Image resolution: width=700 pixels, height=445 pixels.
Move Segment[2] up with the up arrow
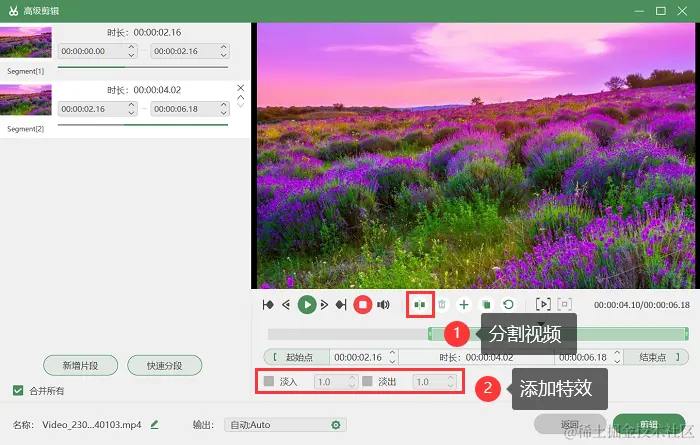pyautogui.click(x=241, y=97)
